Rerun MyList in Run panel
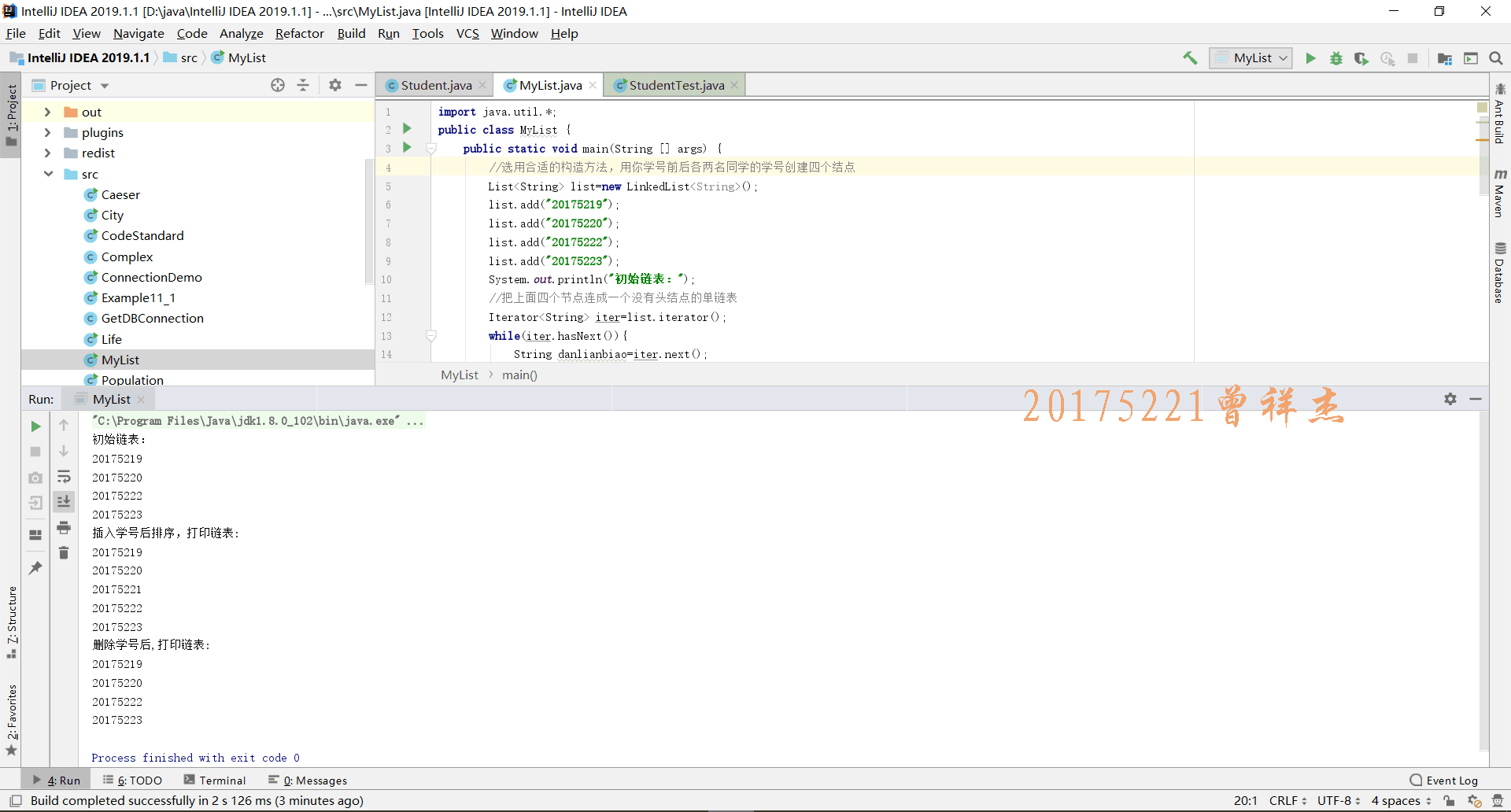 click(35, 426)
